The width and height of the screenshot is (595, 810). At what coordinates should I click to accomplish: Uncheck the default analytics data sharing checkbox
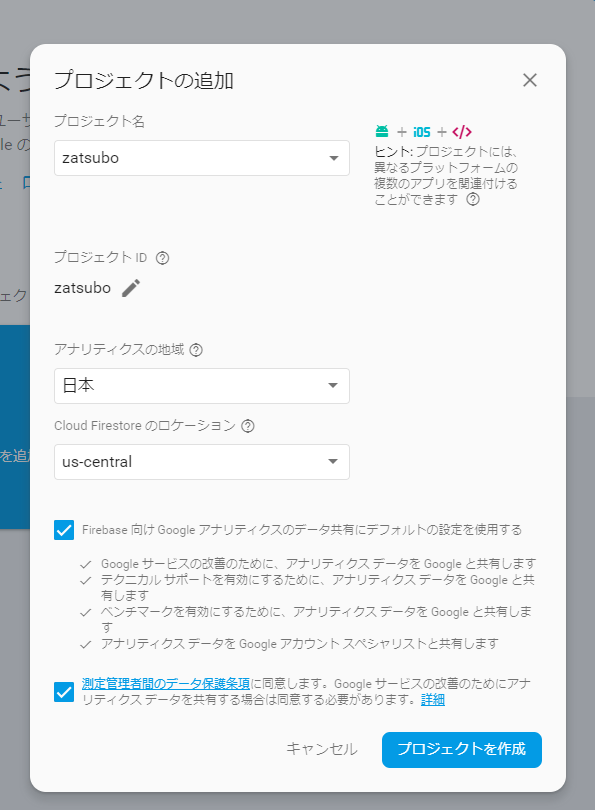64,529
